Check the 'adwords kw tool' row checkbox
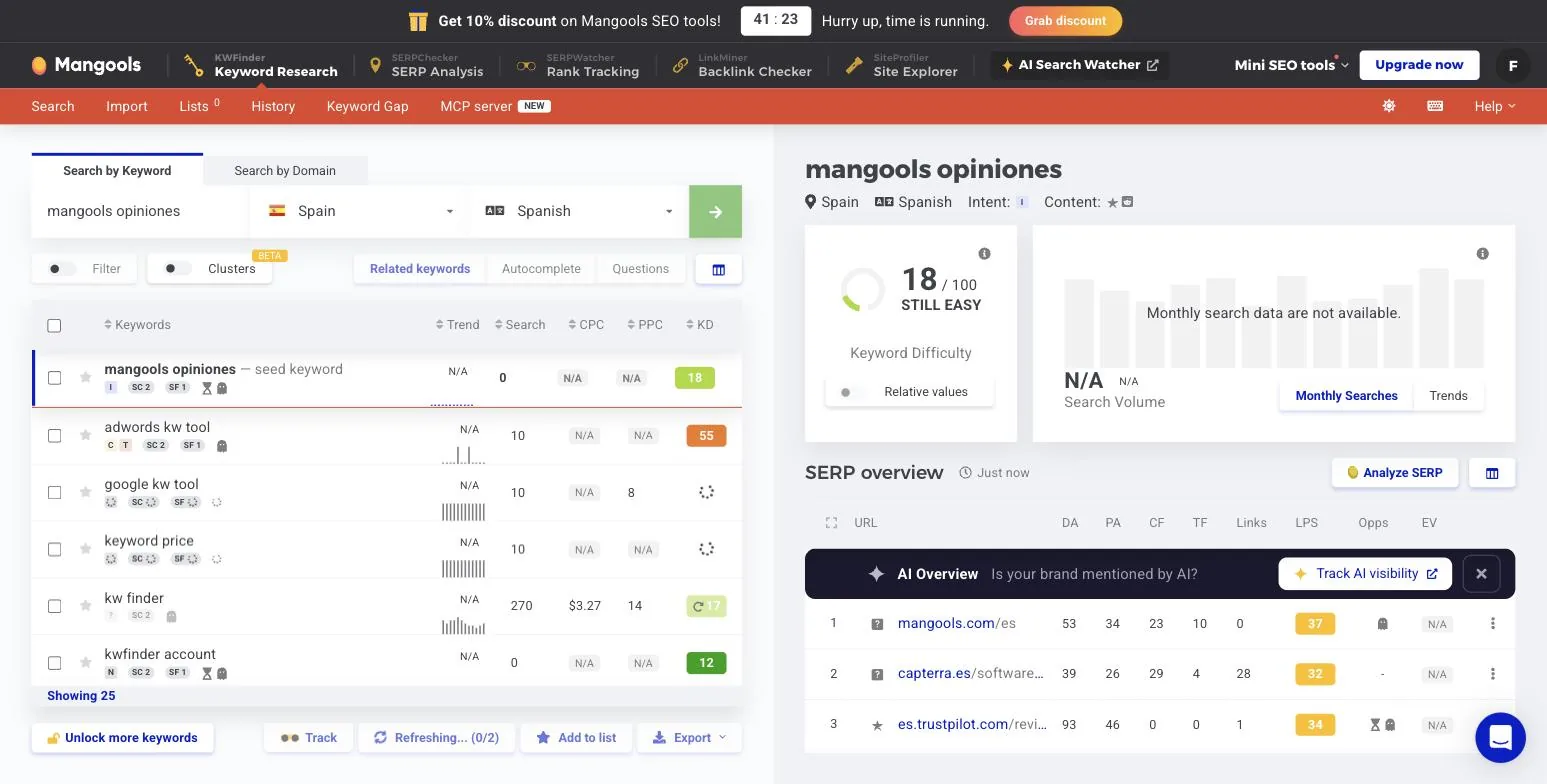This screenshot has width=1547, height=784. click(54, 435)
